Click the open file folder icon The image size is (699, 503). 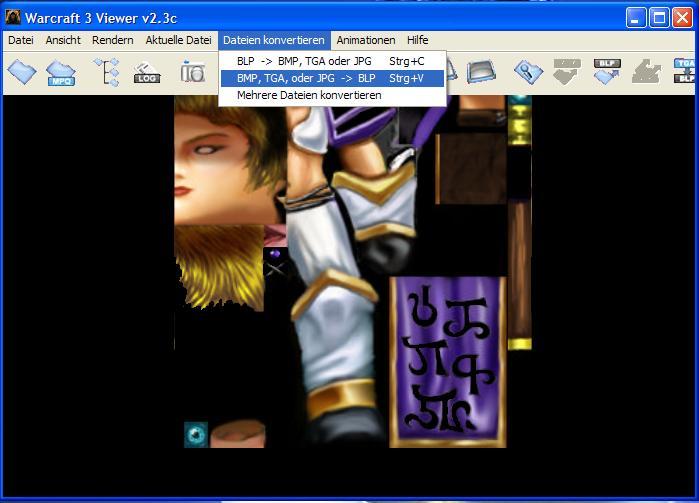[21, 72]
